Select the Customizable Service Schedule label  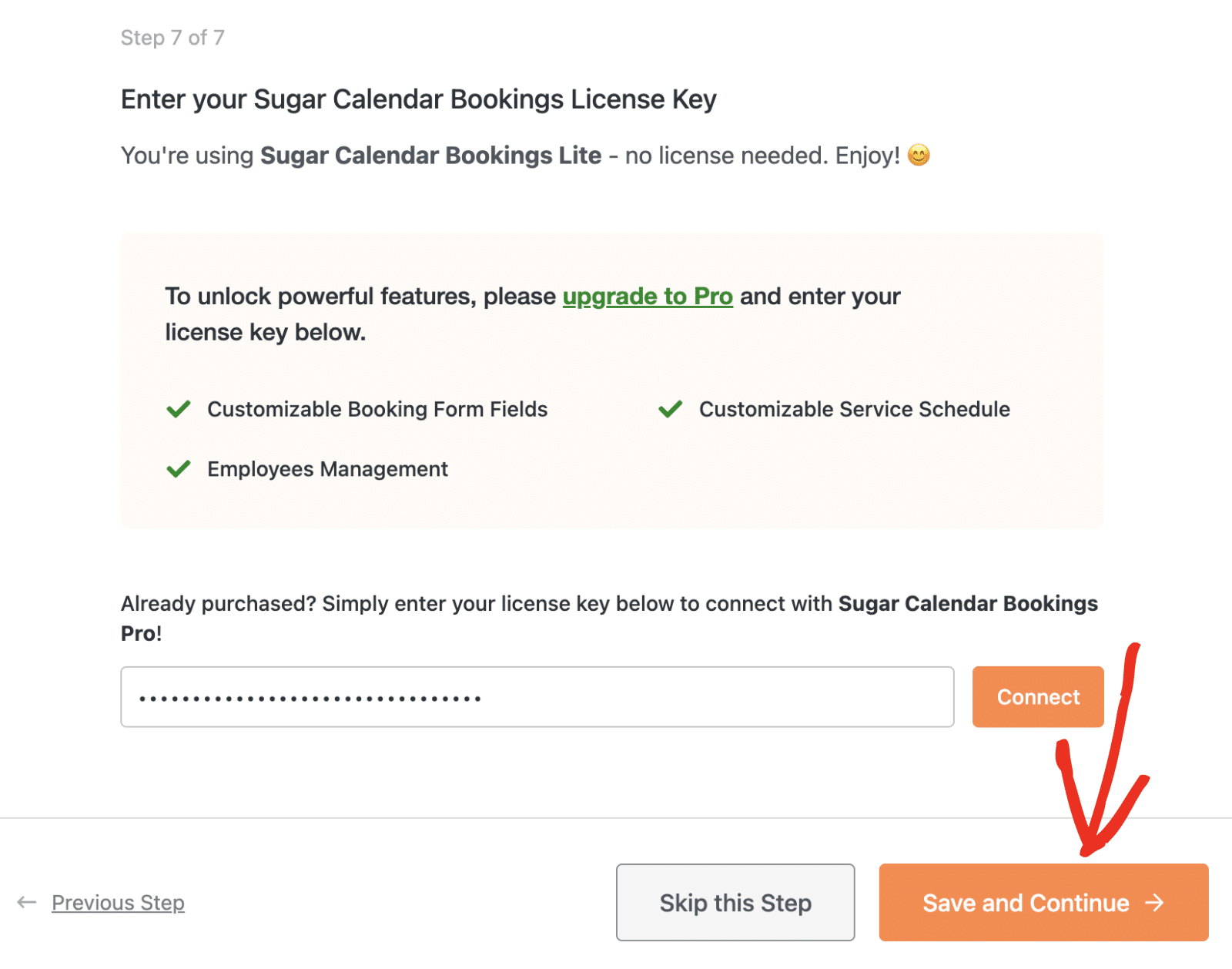pyautogui.click(x=854, y=409)
